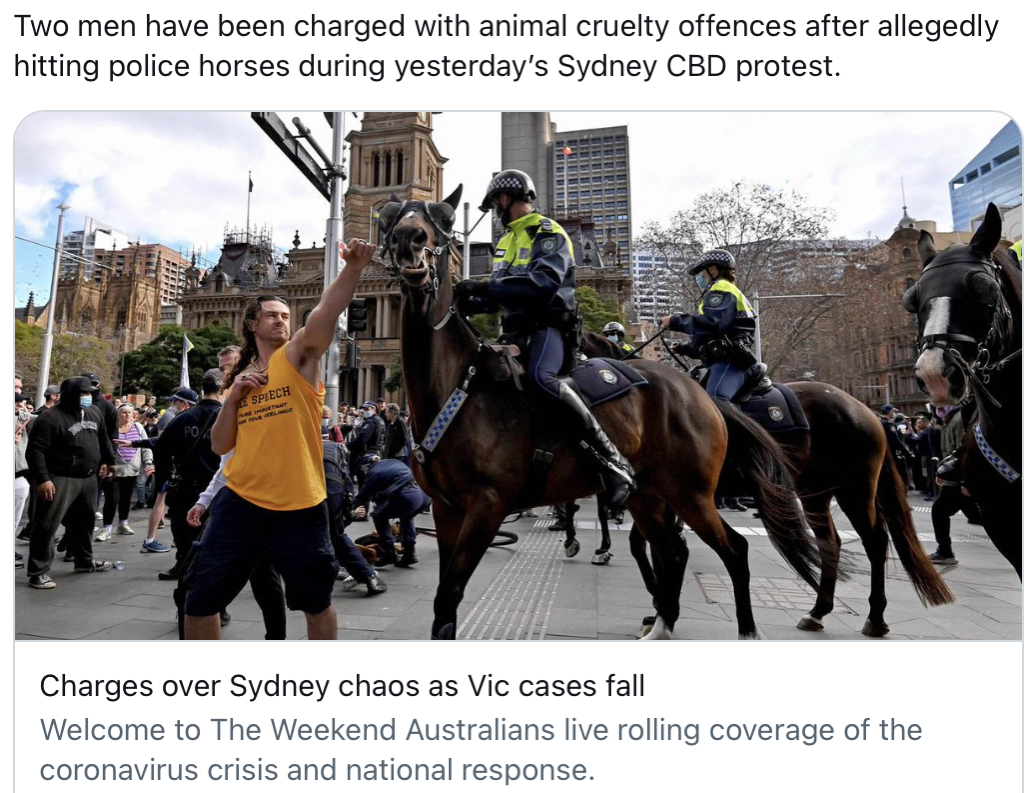Click the words 'Sydney CBD protest' in tweet

click(x=698, y=66)
